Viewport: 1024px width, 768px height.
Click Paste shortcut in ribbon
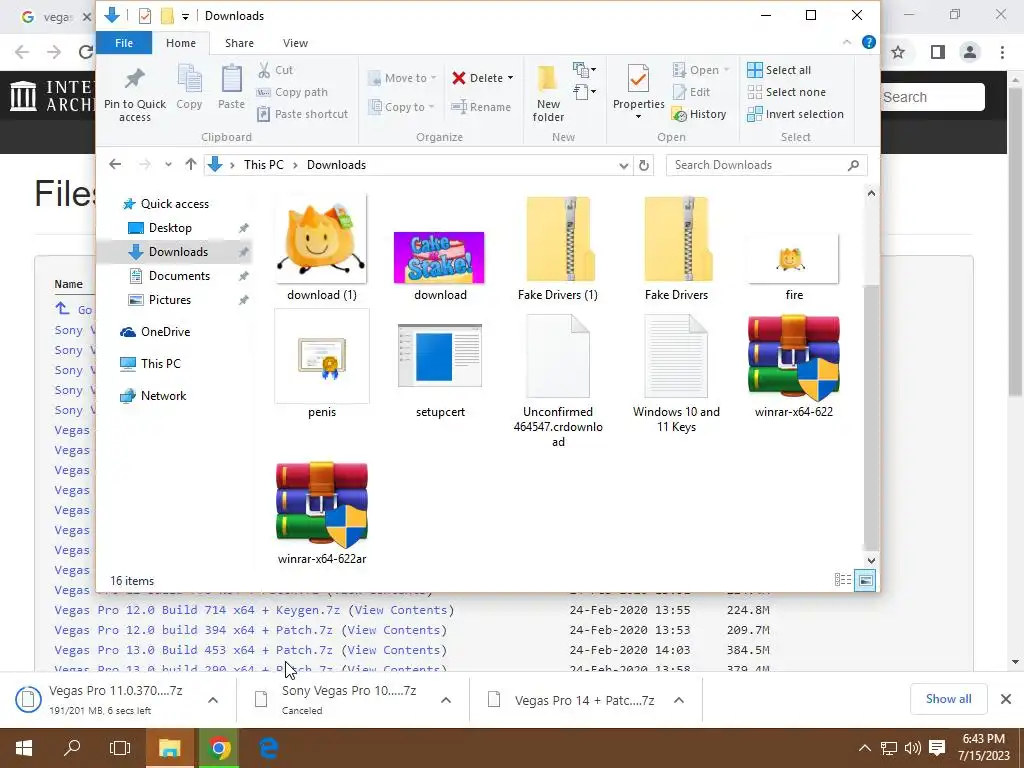point(302,114)
